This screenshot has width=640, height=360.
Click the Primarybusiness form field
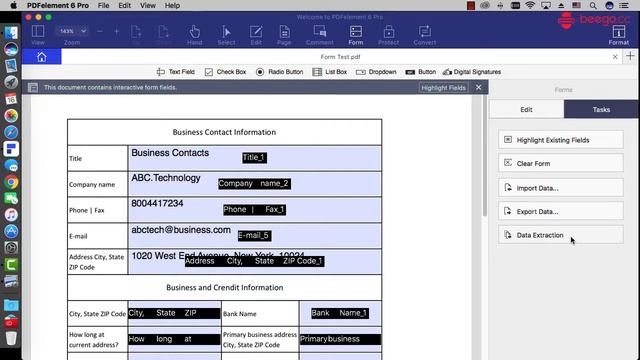click(x=340, y=339)
